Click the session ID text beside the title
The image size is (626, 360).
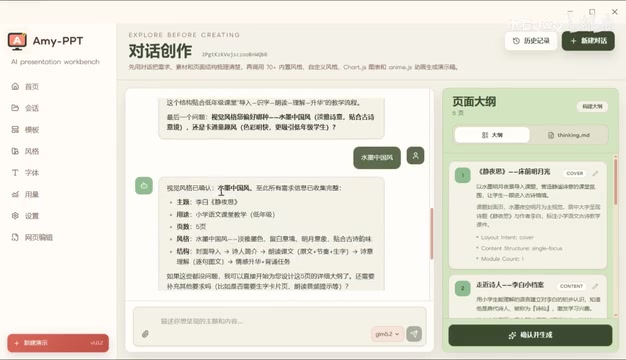click(x=234, y=54)
